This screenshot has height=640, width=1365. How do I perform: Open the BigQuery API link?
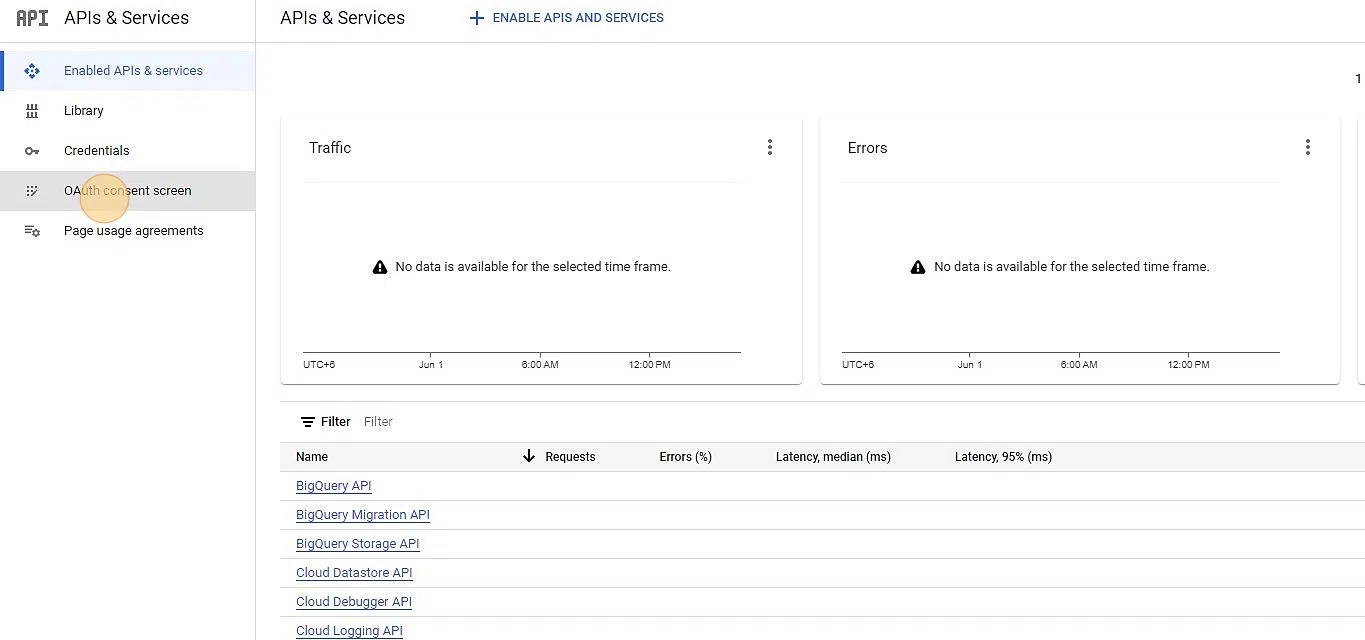334,486
